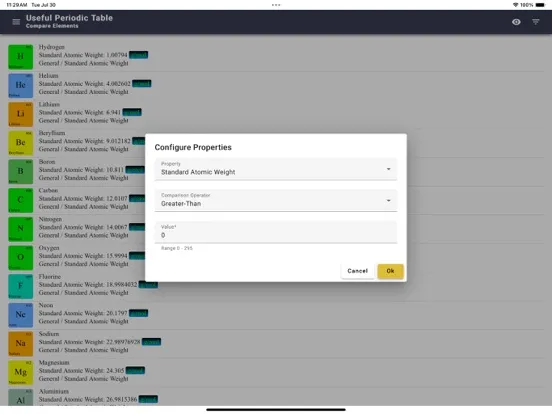Click the unit badge beside Neon's weight

(x=138, y=313)
